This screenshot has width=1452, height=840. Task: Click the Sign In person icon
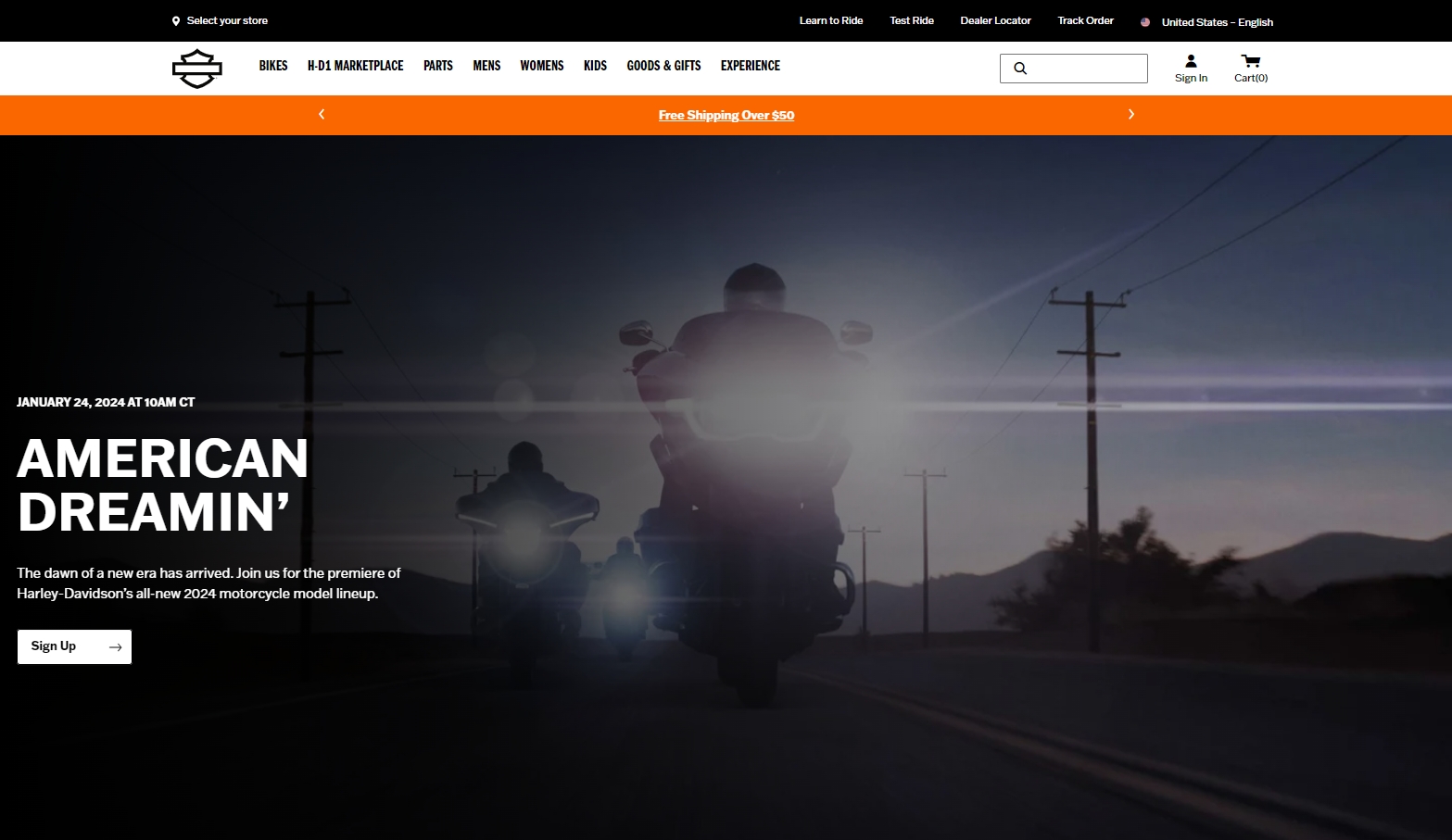click(x=1191, y=61)
